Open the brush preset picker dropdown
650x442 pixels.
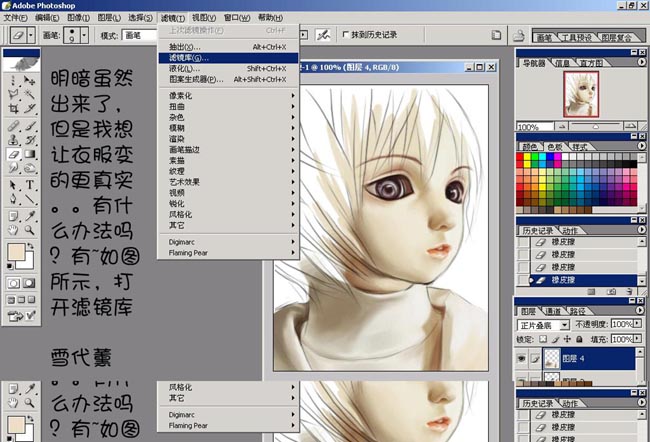pyautogui.click(x=84, y=35)
